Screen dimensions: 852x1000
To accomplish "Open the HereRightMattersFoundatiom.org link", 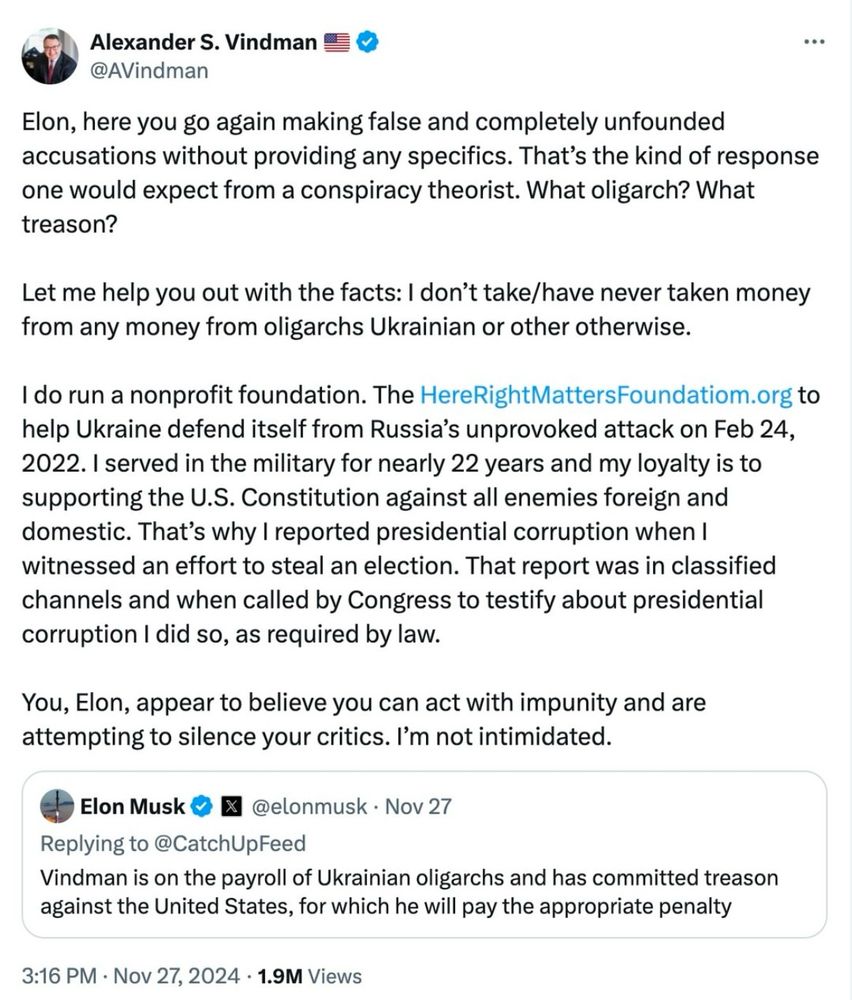I will coord(606,395).
